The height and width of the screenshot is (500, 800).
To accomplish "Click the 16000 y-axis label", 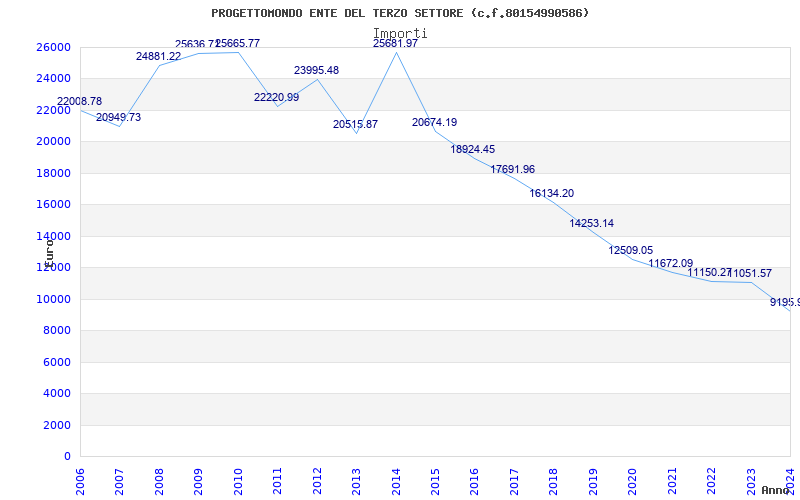I will [53, 205].
